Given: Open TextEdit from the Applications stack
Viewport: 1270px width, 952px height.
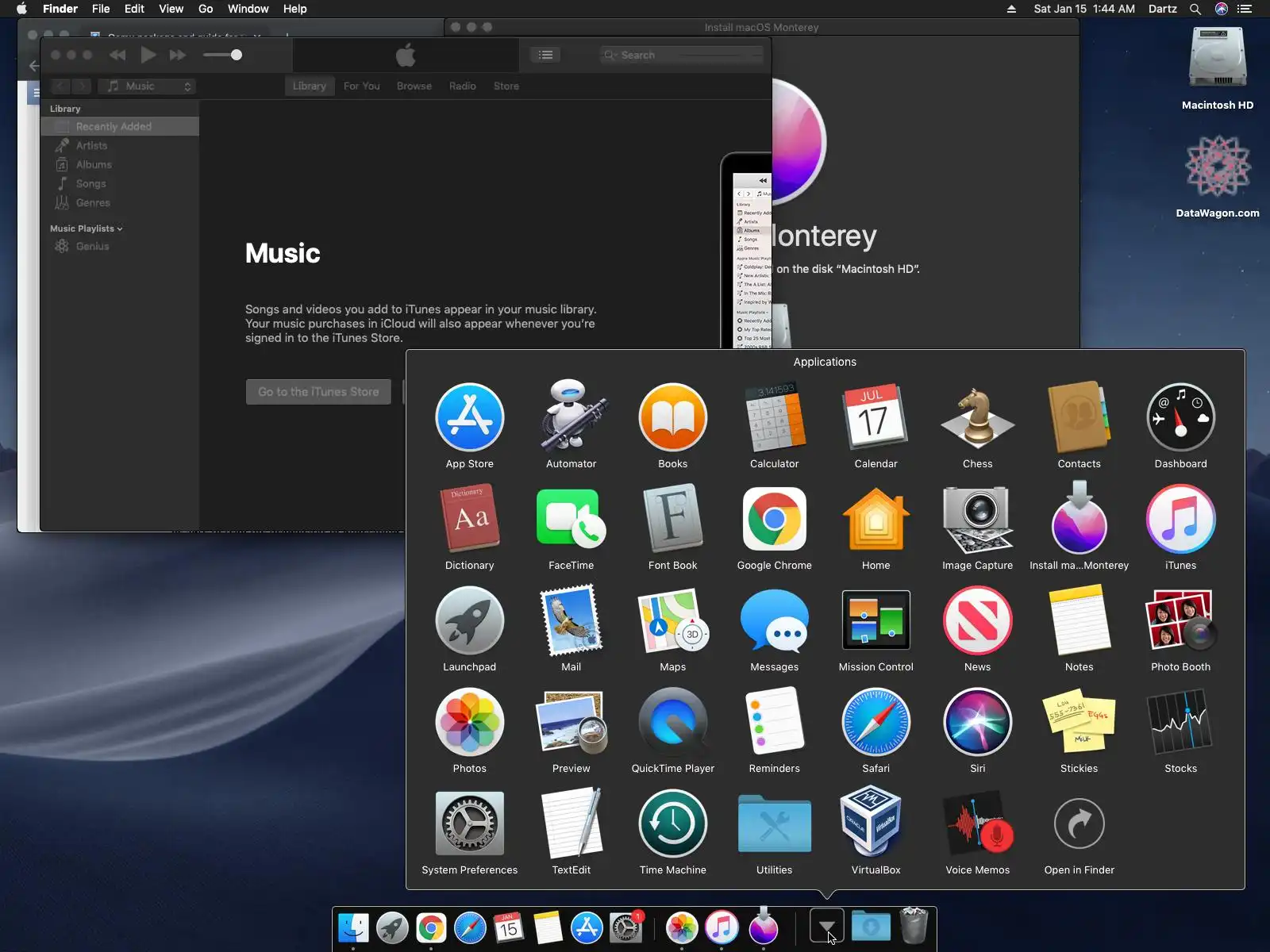Looking at the screenshot, I should click(571, 824).
